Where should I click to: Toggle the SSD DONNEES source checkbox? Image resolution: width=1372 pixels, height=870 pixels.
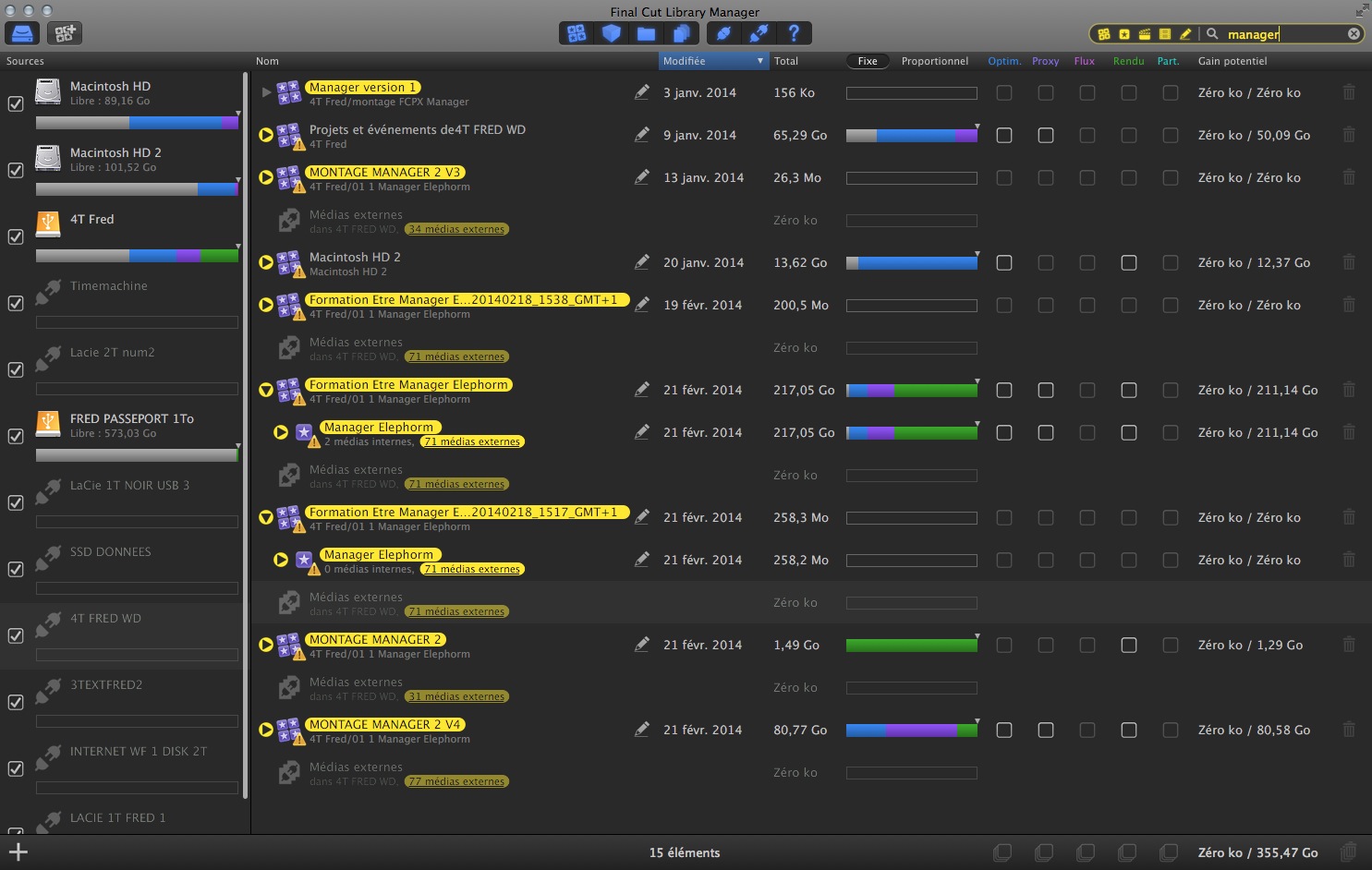16,569
